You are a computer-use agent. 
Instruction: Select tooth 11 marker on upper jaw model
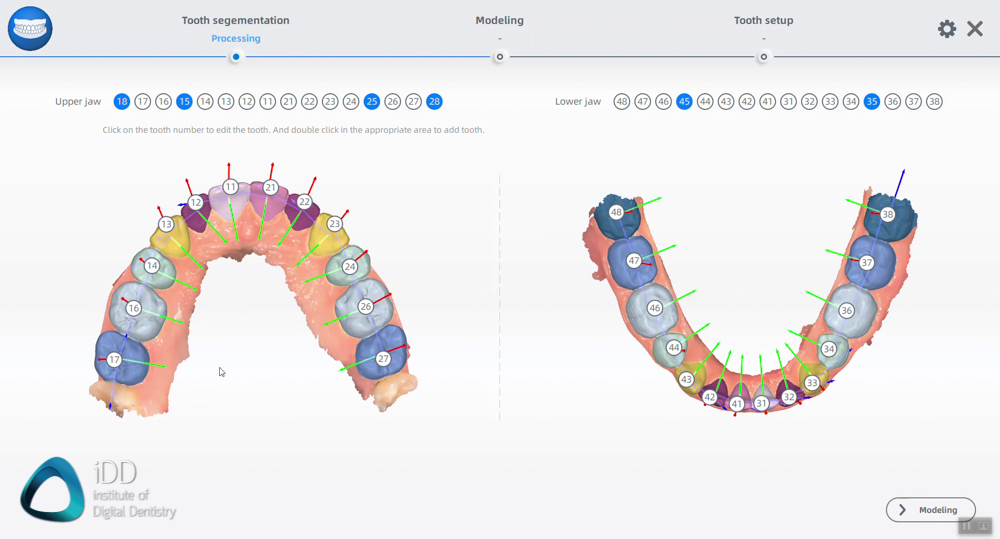pyautogui.click(x=231, y=187)
